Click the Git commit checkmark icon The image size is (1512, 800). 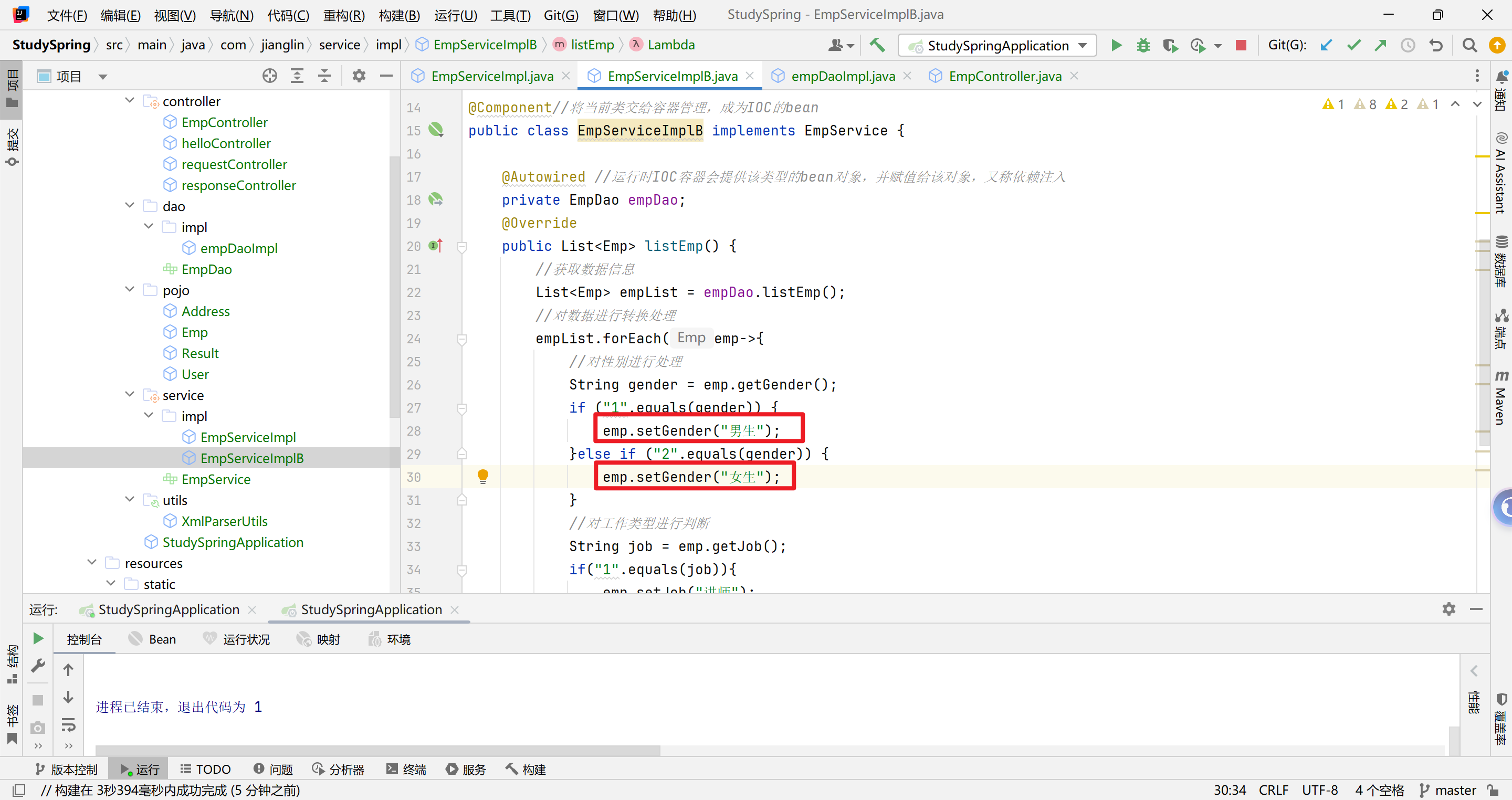(1353, 45)
